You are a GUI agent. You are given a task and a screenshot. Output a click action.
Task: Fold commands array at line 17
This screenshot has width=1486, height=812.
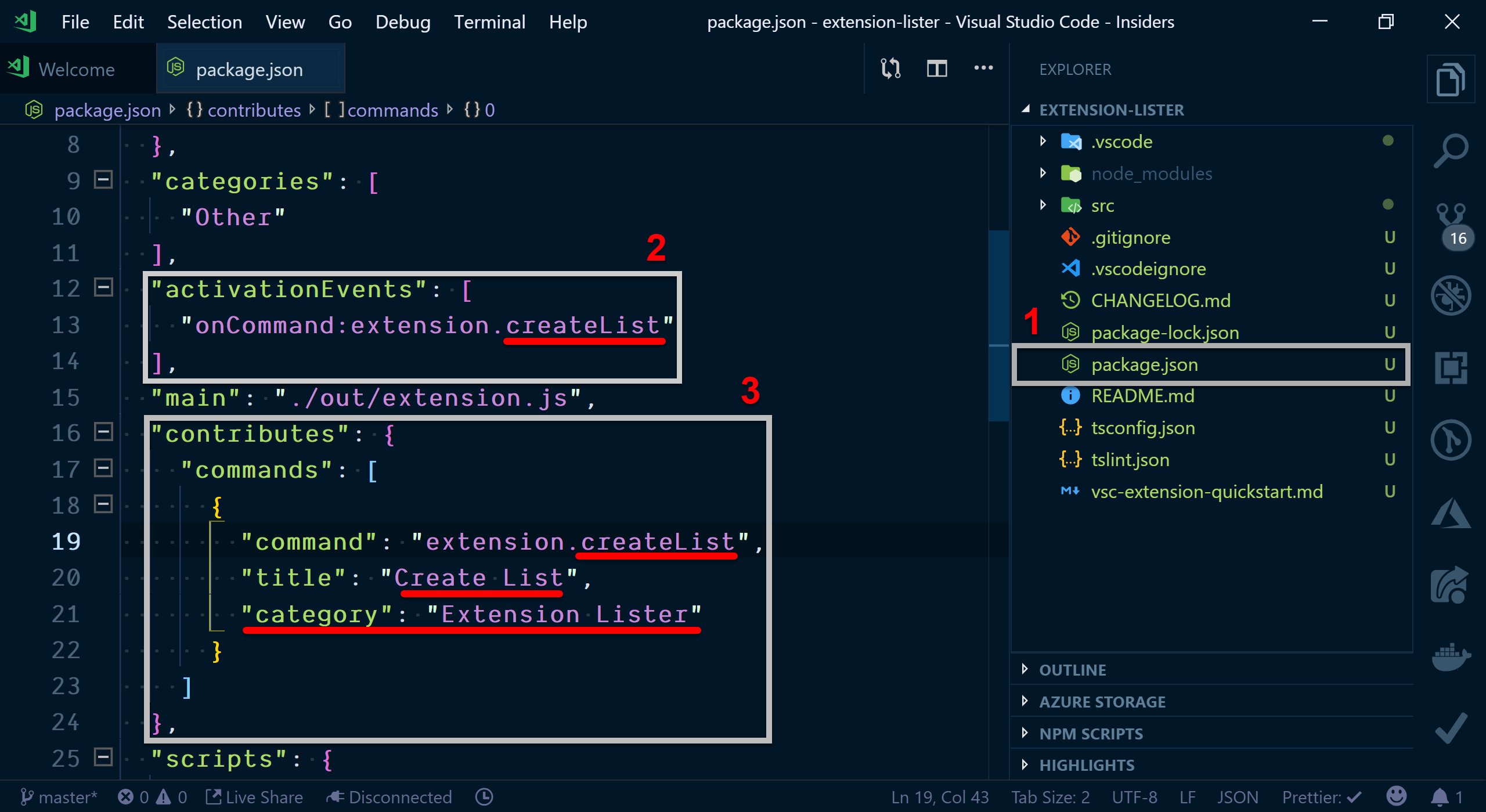(x=103, y=468)
